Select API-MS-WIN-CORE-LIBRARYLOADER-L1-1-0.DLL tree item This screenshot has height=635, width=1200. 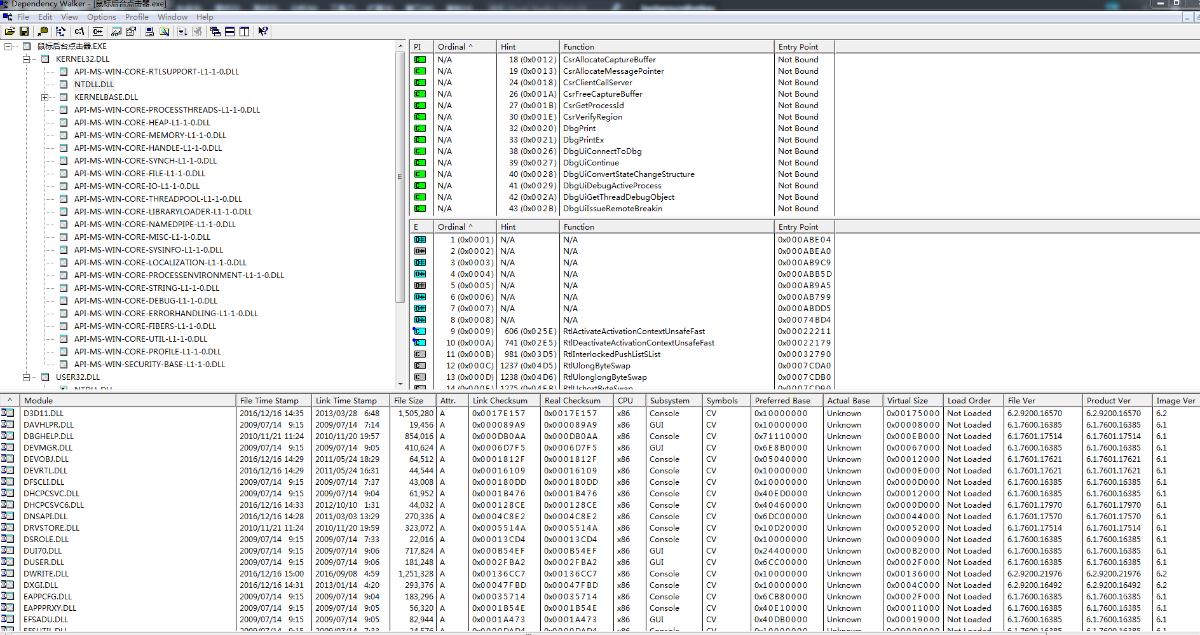162,212
